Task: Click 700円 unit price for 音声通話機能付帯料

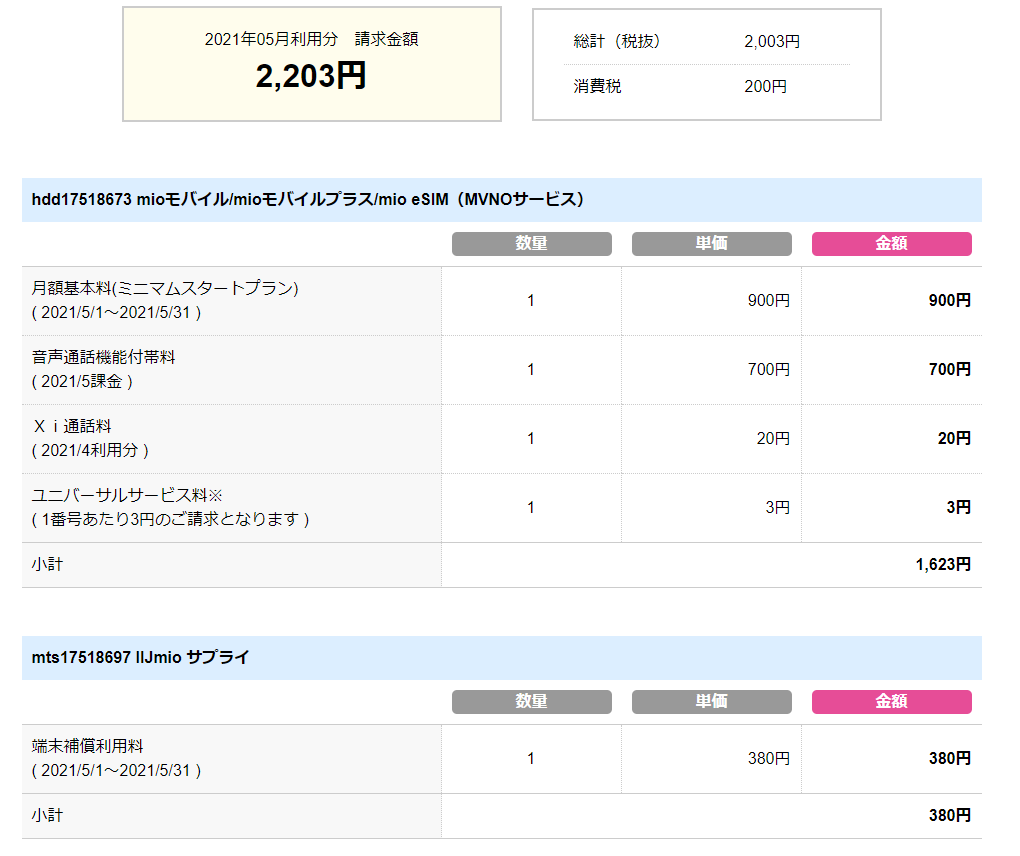Action: click(768, 369)
